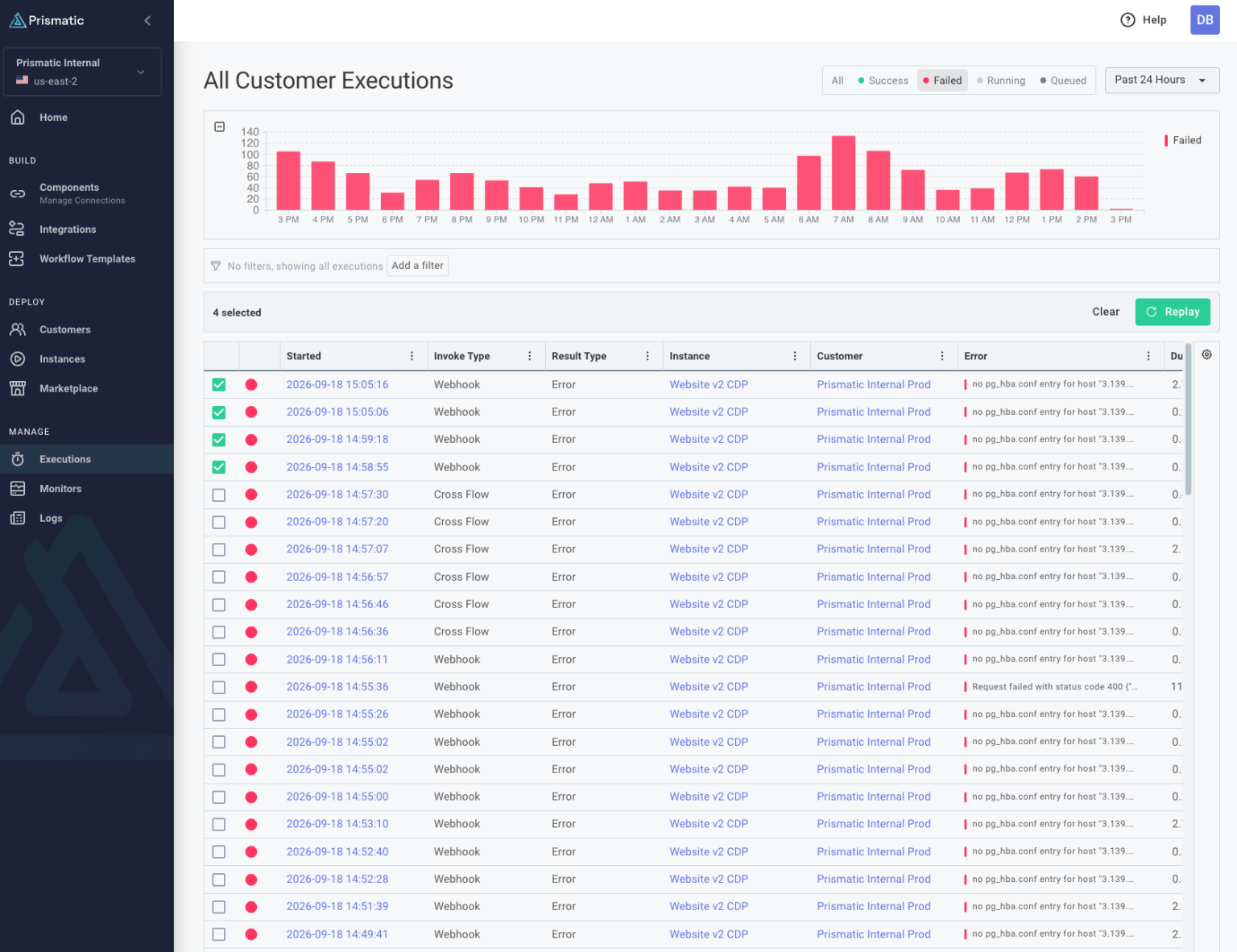Open the Past 24 Hours time range dropdown
The height and width of the screenshot is (952, 1237).
[1162, 80]
